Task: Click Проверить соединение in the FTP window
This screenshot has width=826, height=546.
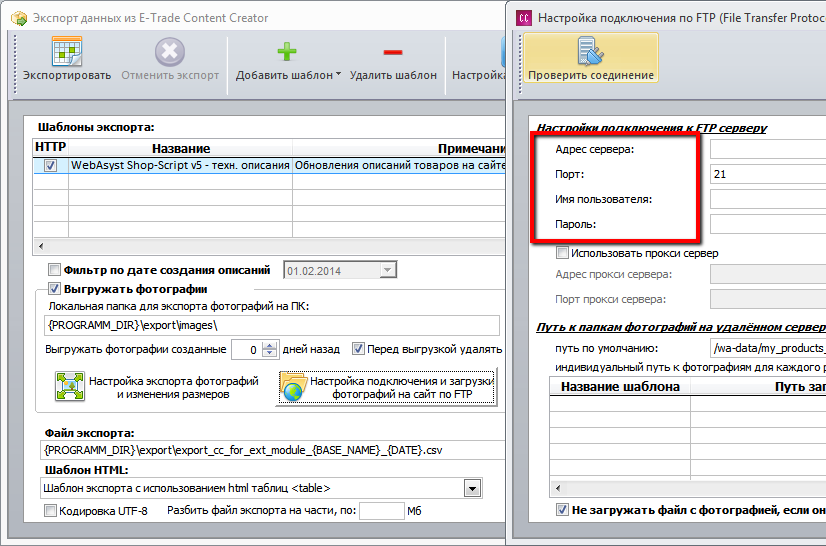Action: [x=591, y=58]
